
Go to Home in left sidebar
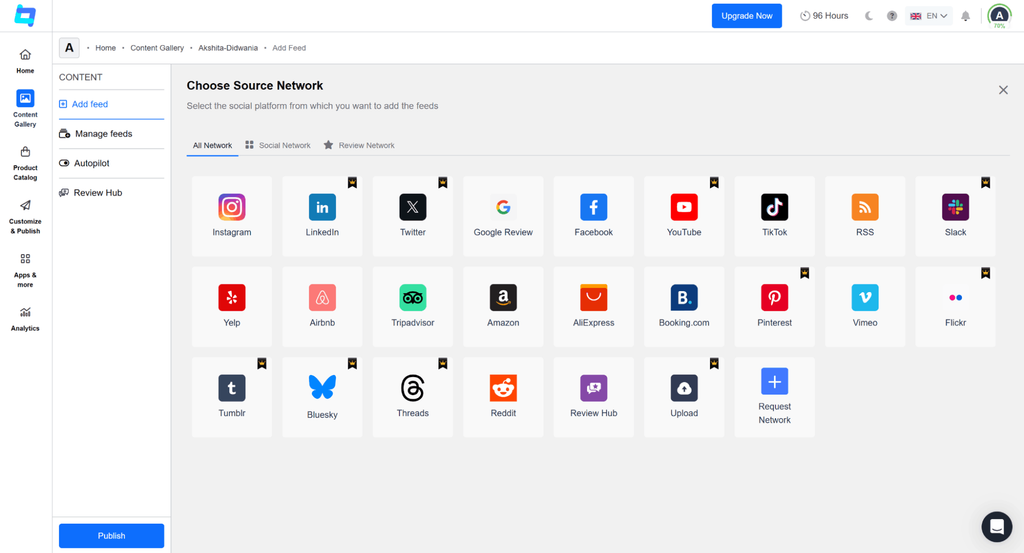tap(25, 61)
